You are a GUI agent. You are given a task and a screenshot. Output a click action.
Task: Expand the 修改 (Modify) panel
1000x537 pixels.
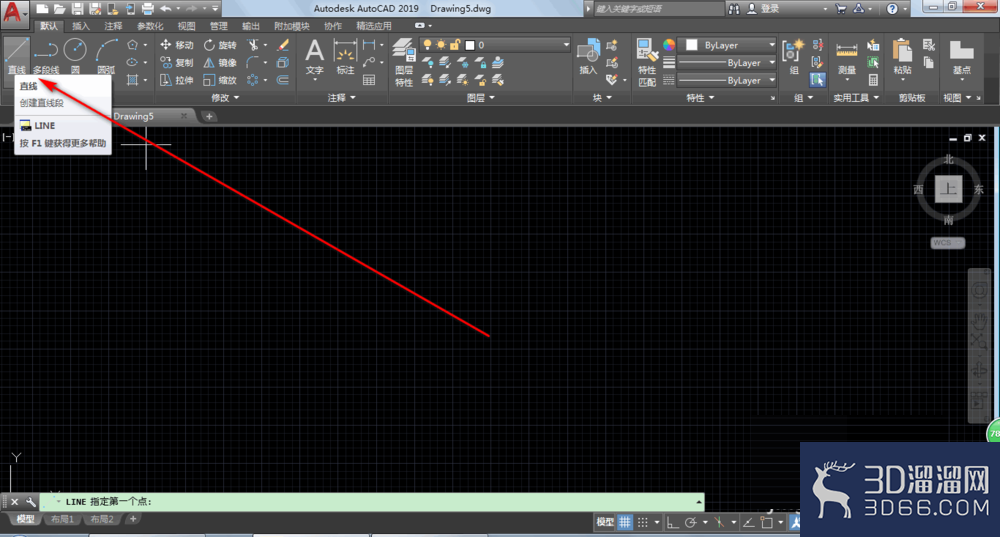tap(225, 98)
